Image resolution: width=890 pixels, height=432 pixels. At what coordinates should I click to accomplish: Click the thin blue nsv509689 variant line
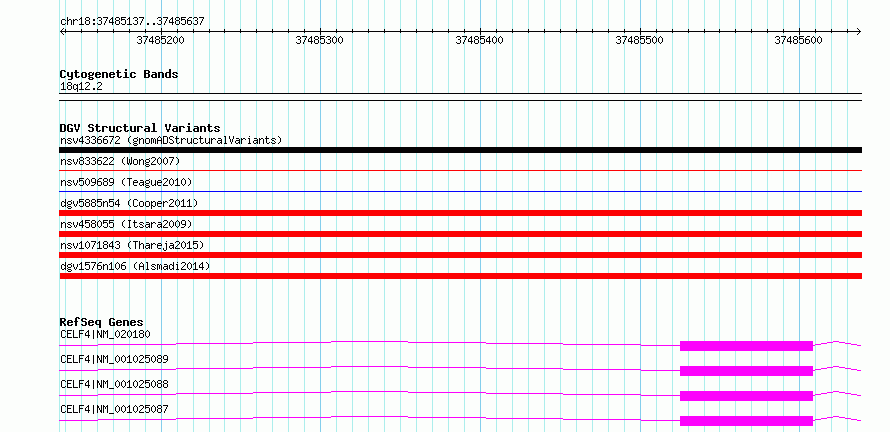(x=460, y=191)
